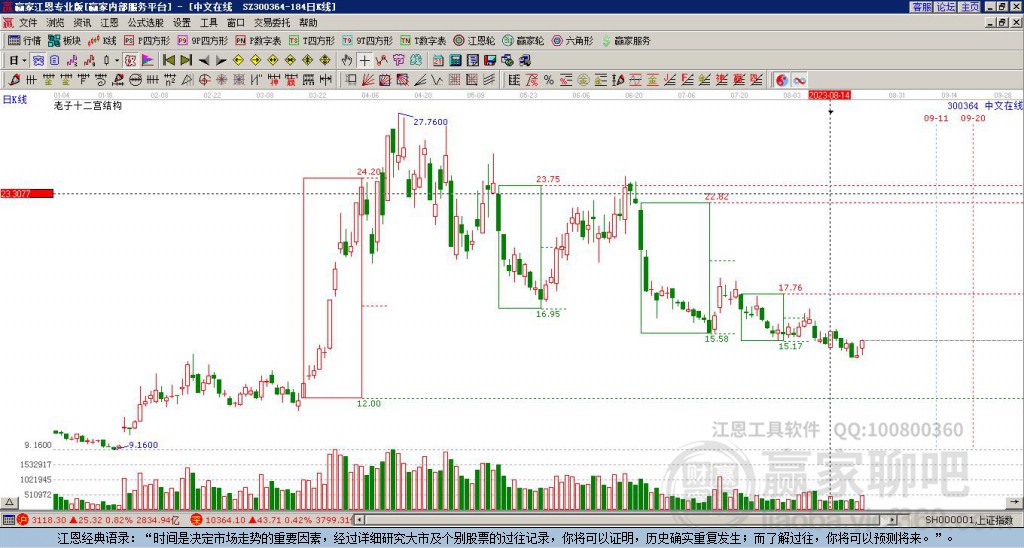This screenshot has width=1024, height=548.
Task: Open the 赢家轮 wheel tool
Action: [x=524, y=40]
